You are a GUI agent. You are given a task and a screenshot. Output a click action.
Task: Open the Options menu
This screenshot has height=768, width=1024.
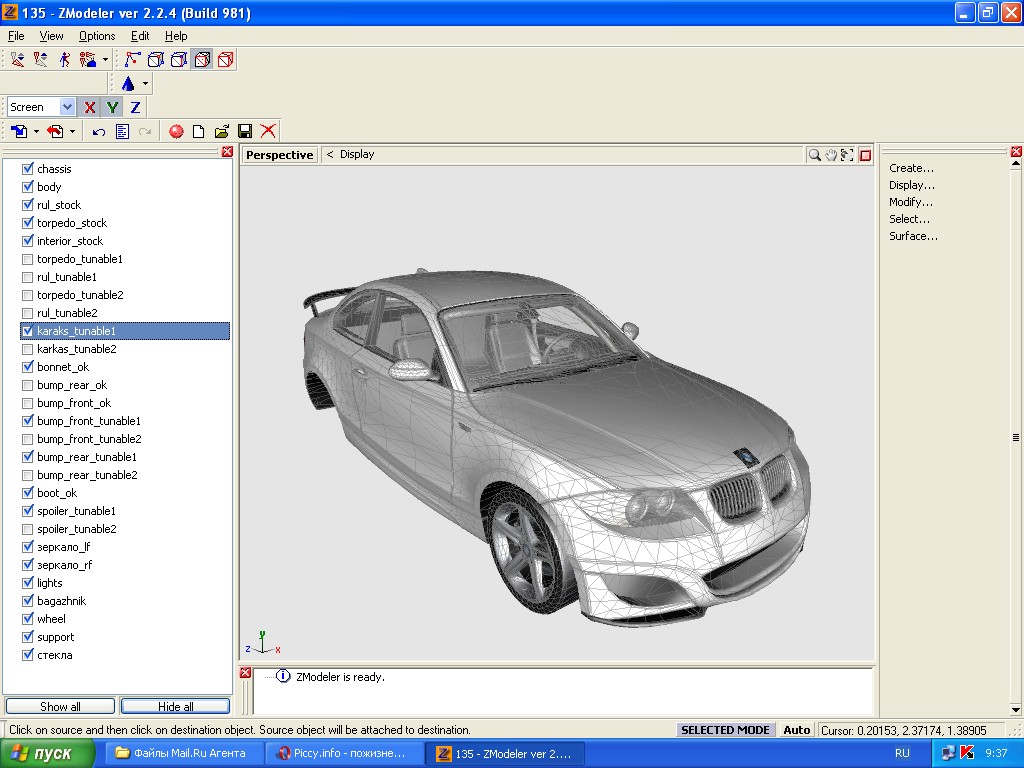[97, 36]
